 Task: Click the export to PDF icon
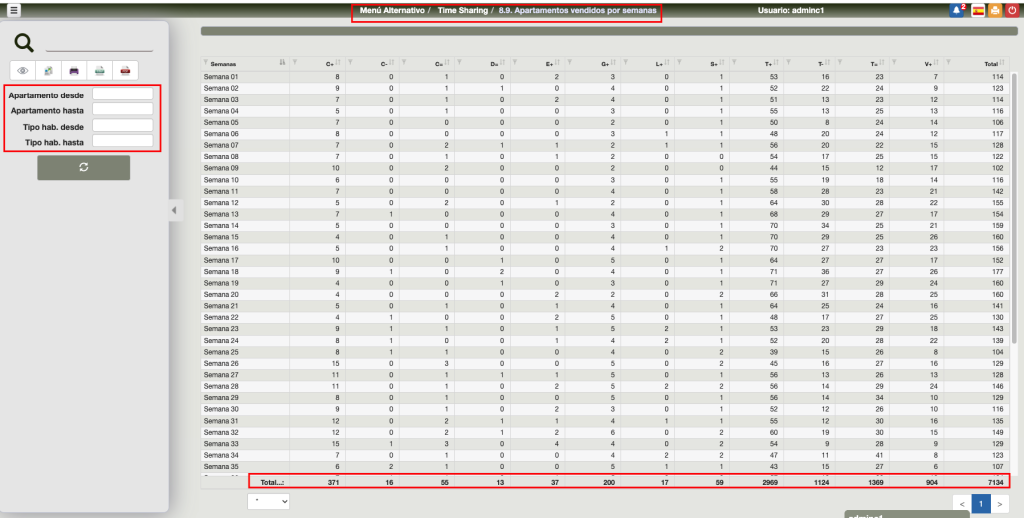tap(125, 71)
